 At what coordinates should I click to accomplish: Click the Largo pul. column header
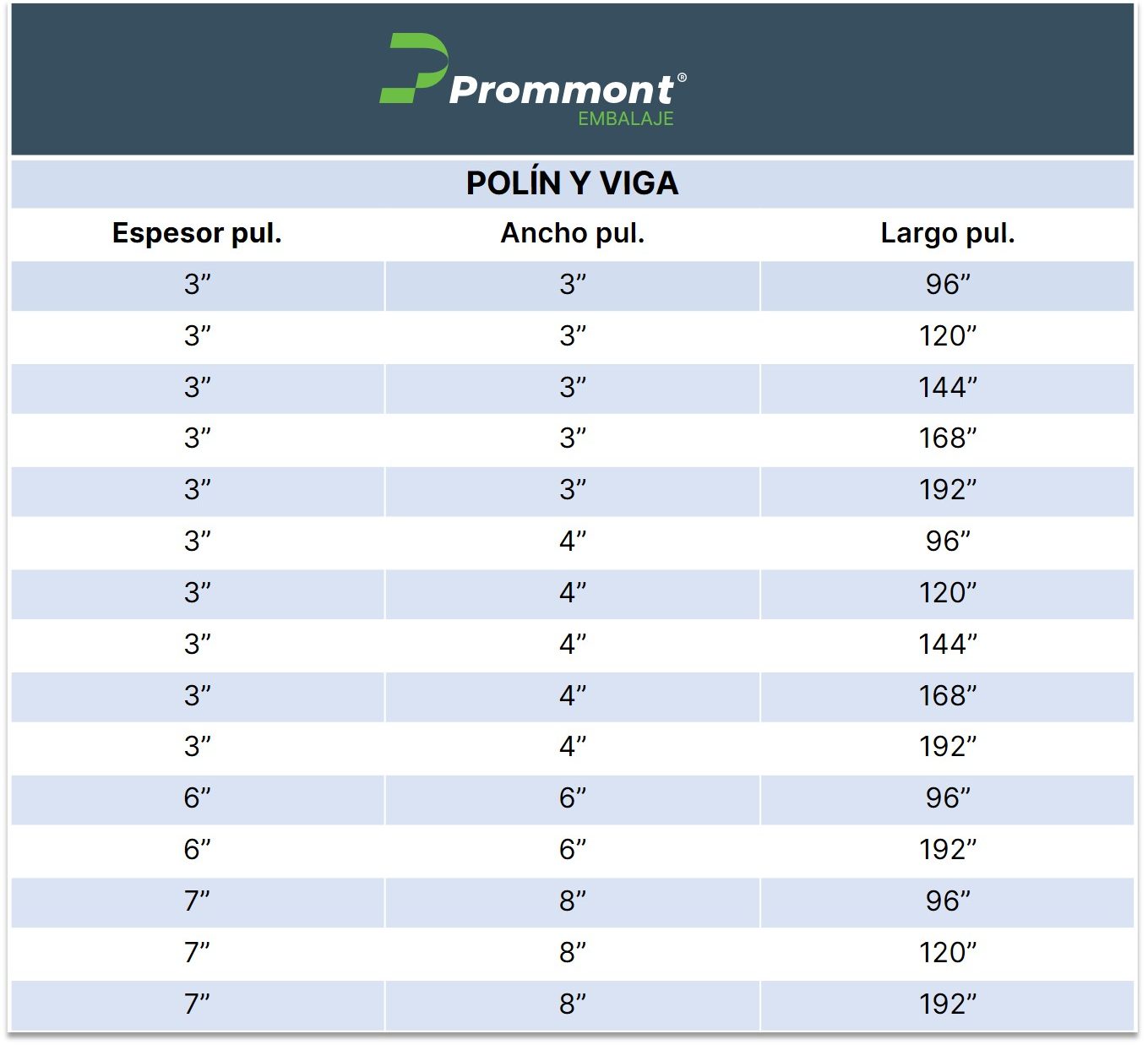click(947, 233)
